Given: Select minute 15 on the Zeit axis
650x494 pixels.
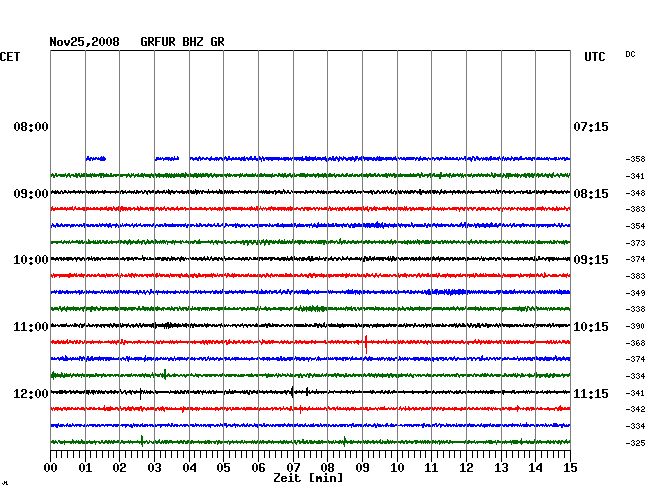Looking at the screenshot, I should click(570, 468).
